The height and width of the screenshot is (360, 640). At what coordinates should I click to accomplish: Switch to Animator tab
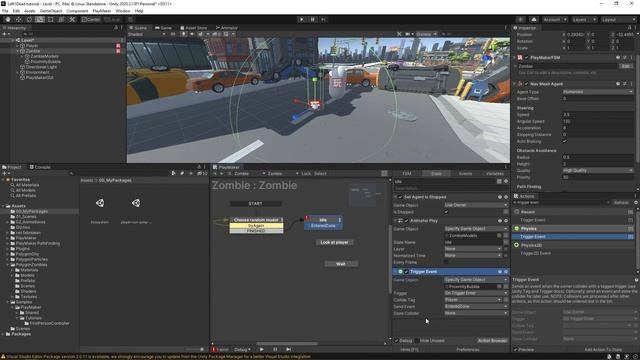pos(227,28)
